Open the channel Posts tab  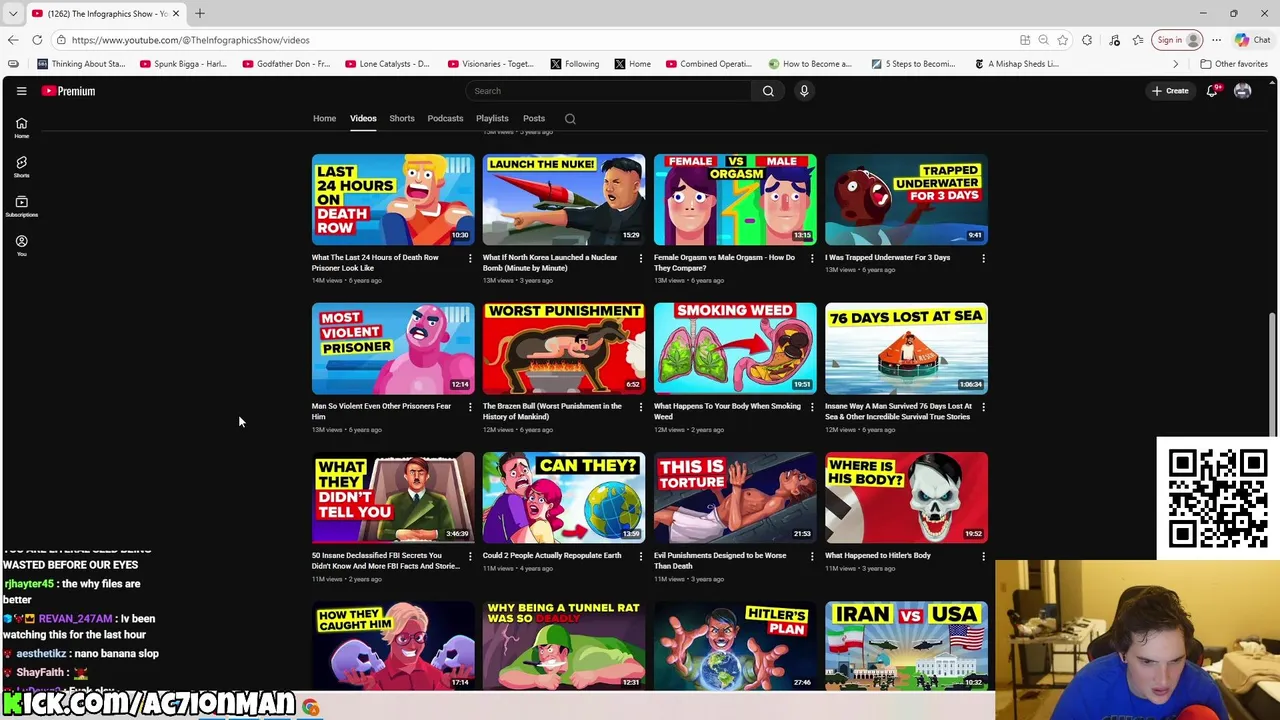pos(534,119)
